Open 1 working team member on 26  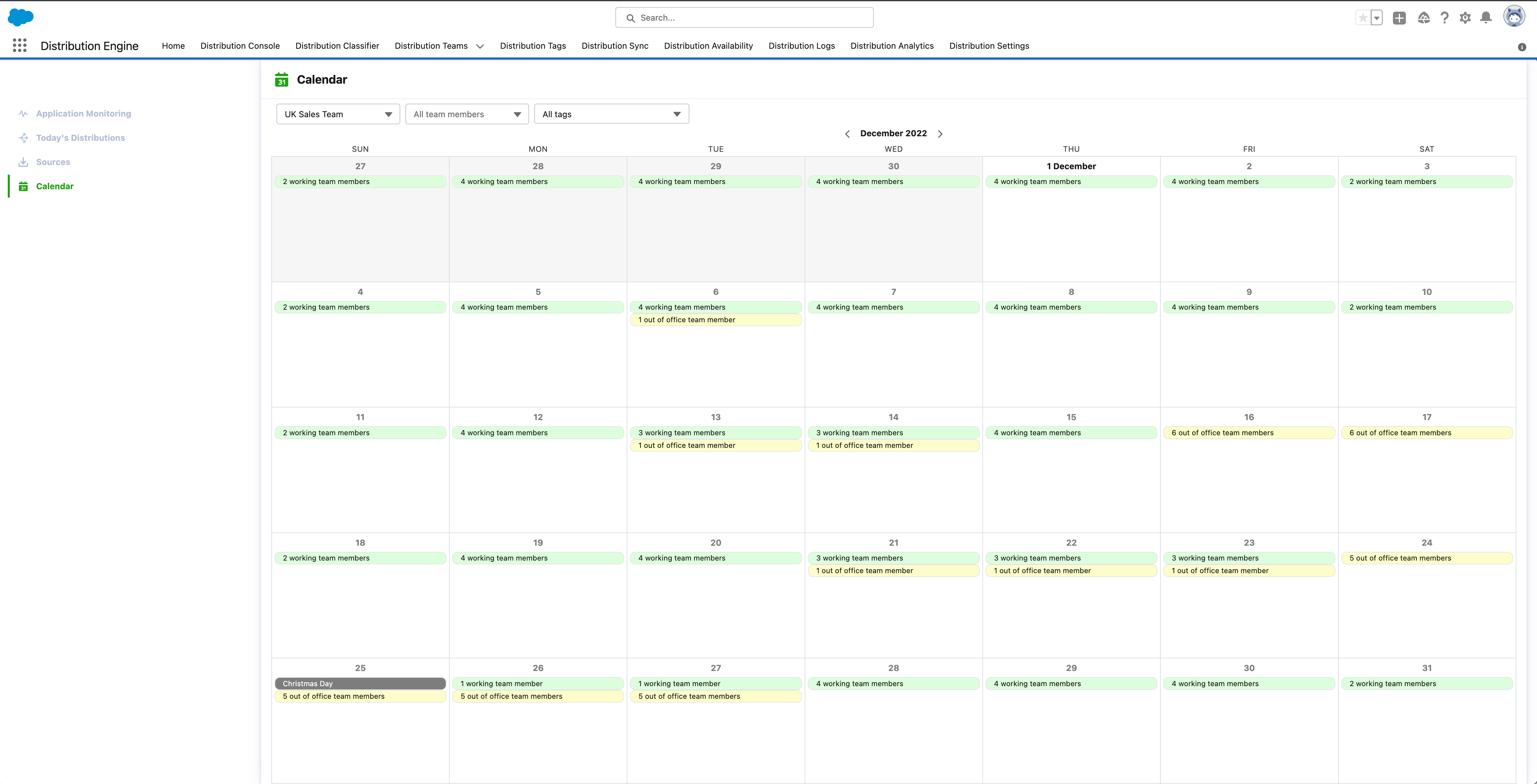click(x=538, y=683)
